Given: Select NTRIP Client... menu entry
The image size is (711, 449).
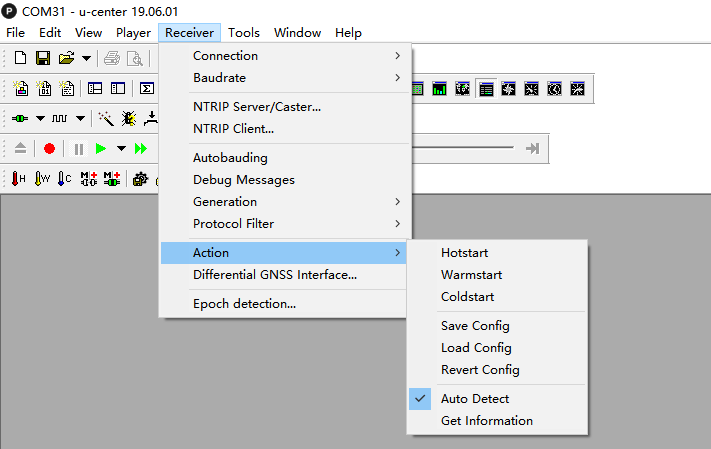Looking at the screenshot, I should click(285, 129).
